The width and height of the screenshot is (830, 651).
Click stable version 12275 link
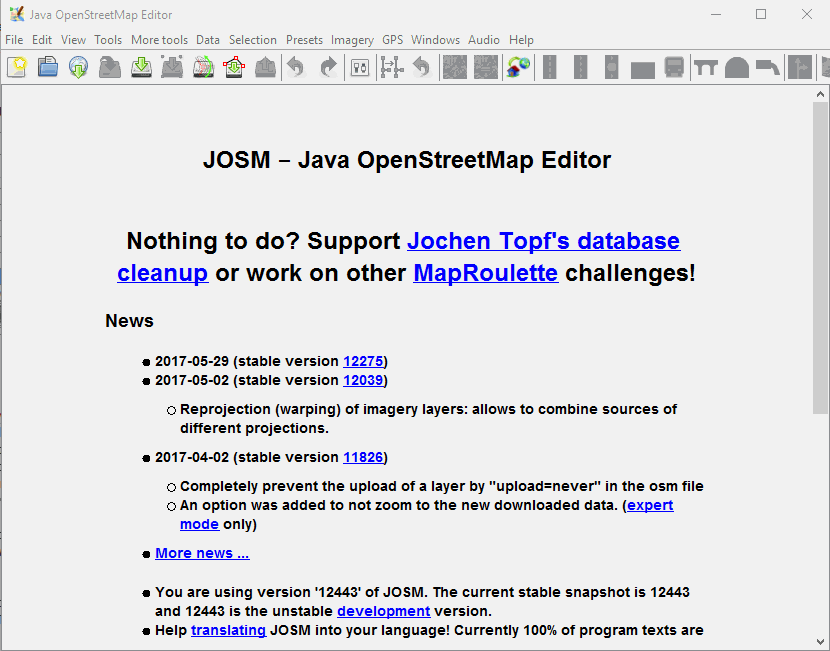[362, 361]
